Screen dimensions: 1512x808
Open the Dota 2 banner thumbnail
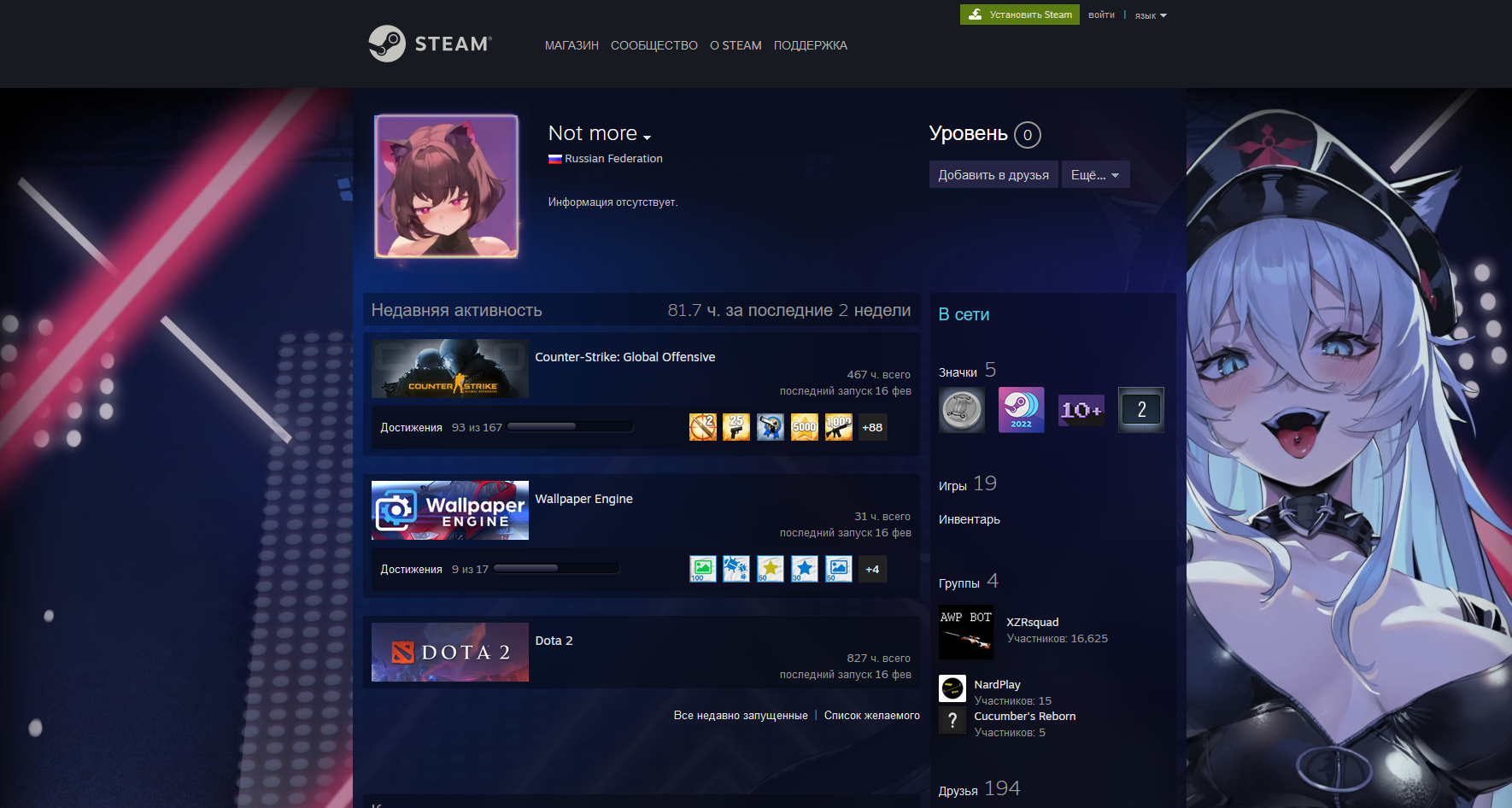click(450, 652)
